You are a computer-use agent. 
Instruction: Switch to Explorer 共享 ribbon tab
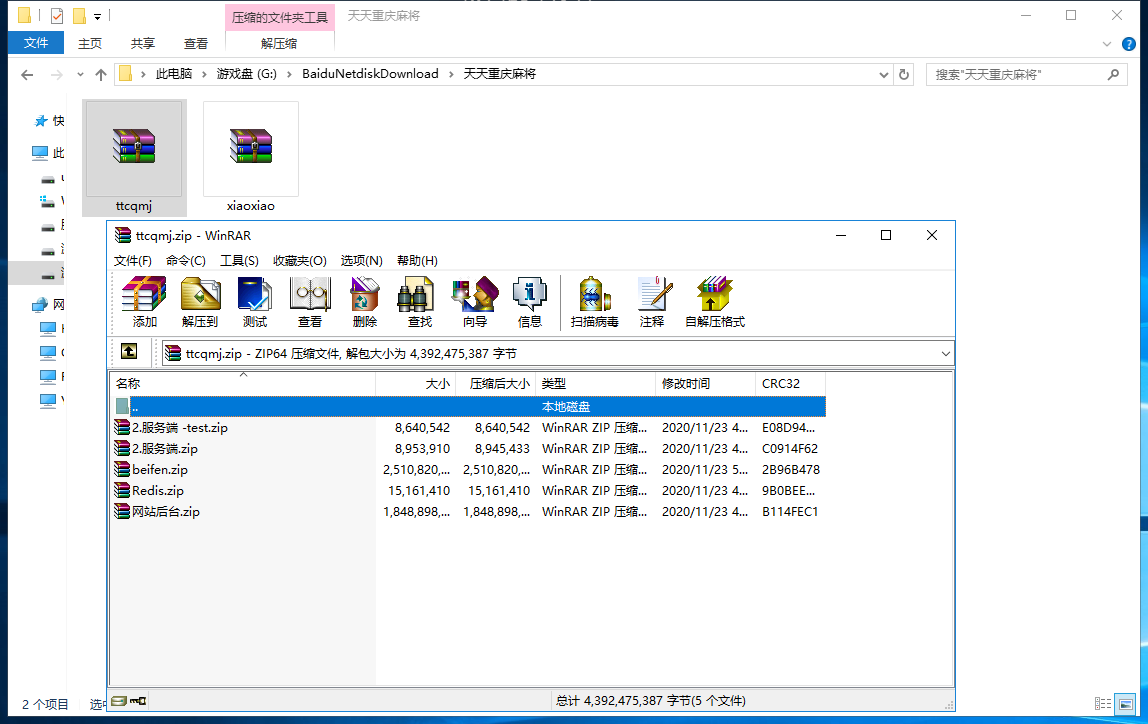143,44
